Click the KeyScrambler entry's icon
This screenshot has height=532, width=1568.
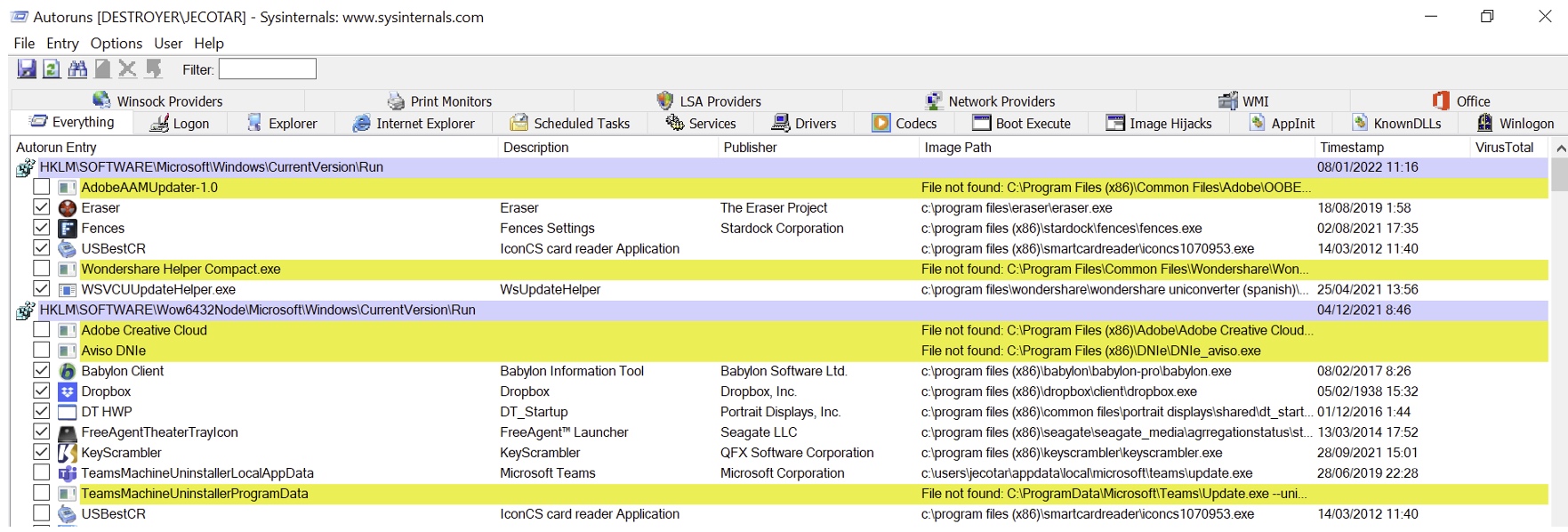click(67, 453)
